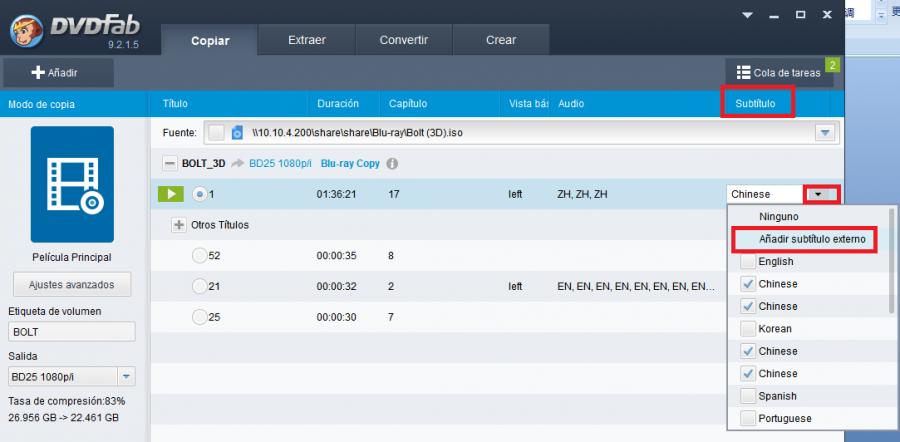Open the Chinese subtitle dropdown arrow
900x442 pixels.
click(820, 194)
